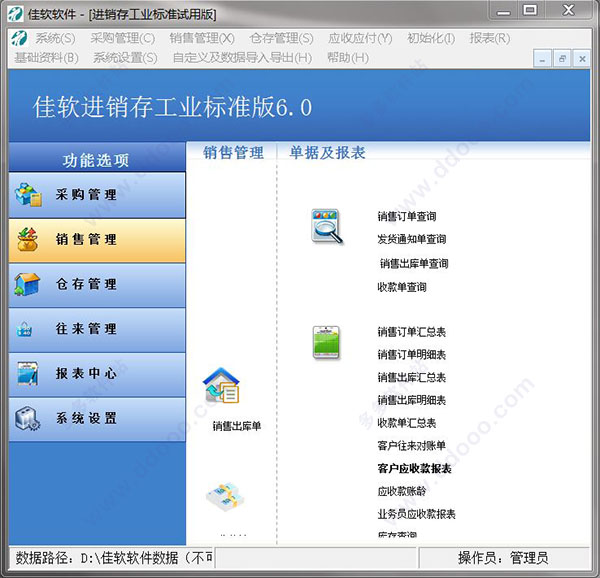Click the 单据及报表 section heading
600x578 pixels.
coord(328,153)
